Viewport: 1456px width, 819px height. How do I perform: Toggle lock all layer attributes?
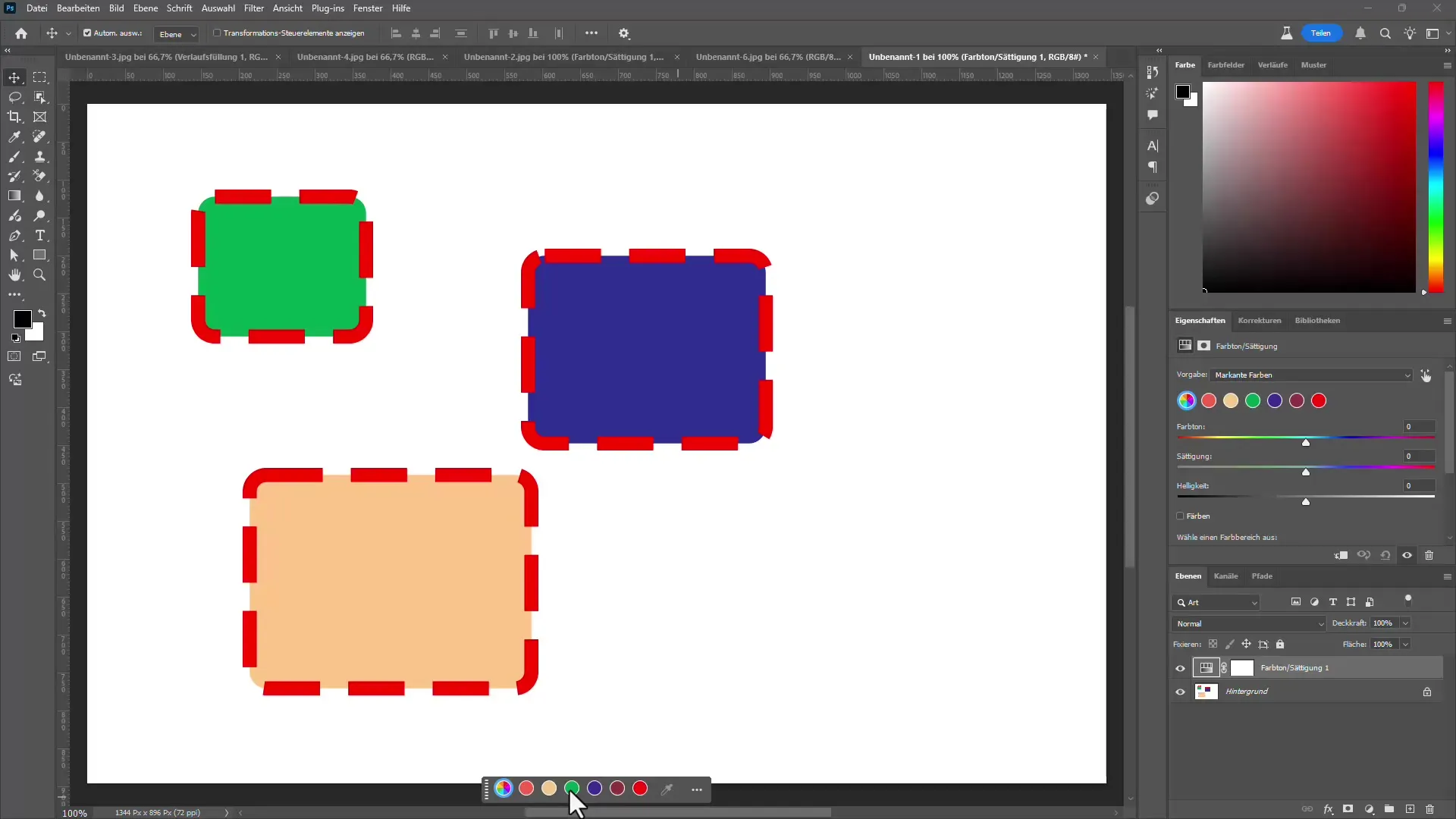[1280, 645]
